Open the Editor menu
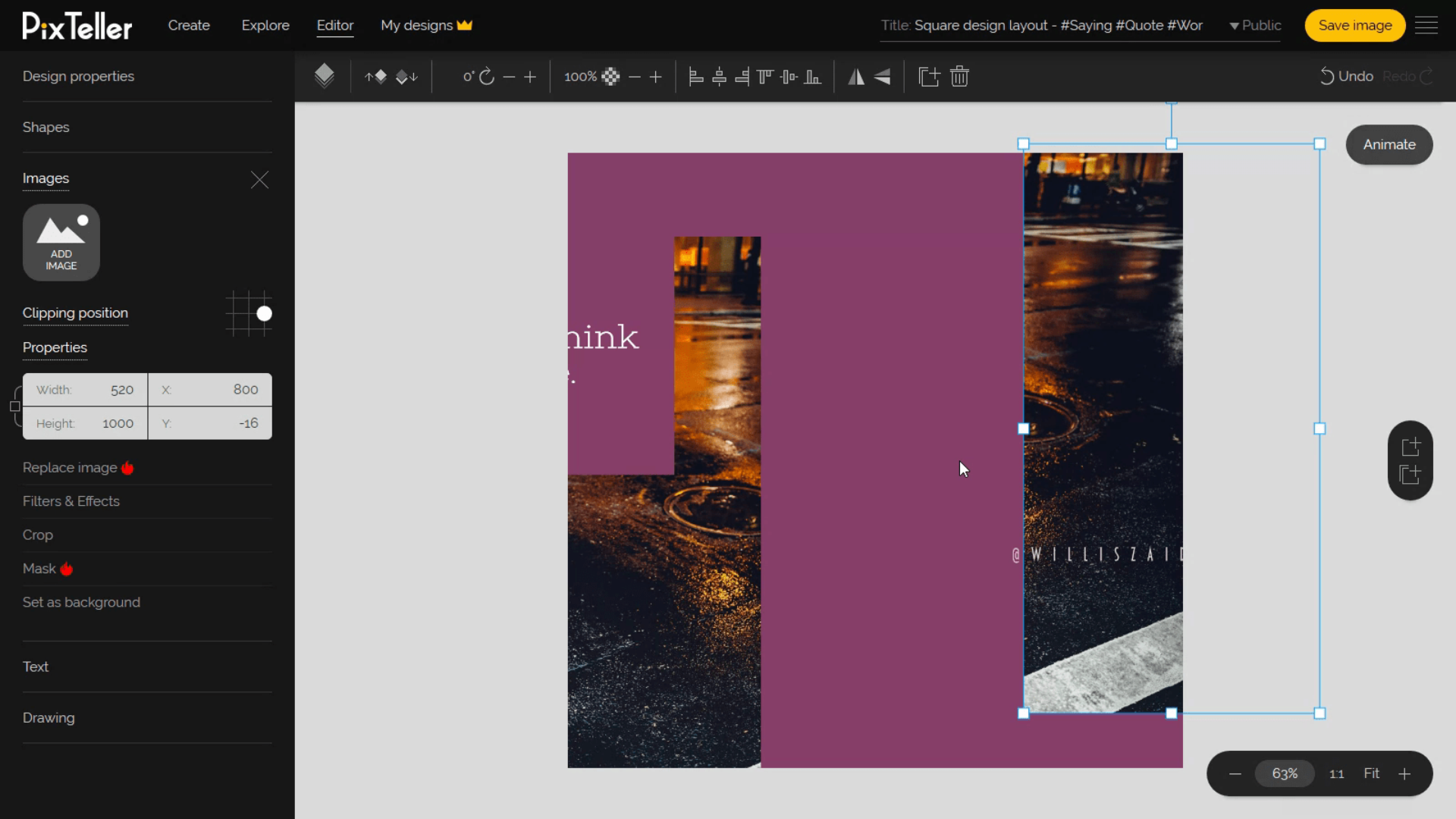 (x=335, y=25)
